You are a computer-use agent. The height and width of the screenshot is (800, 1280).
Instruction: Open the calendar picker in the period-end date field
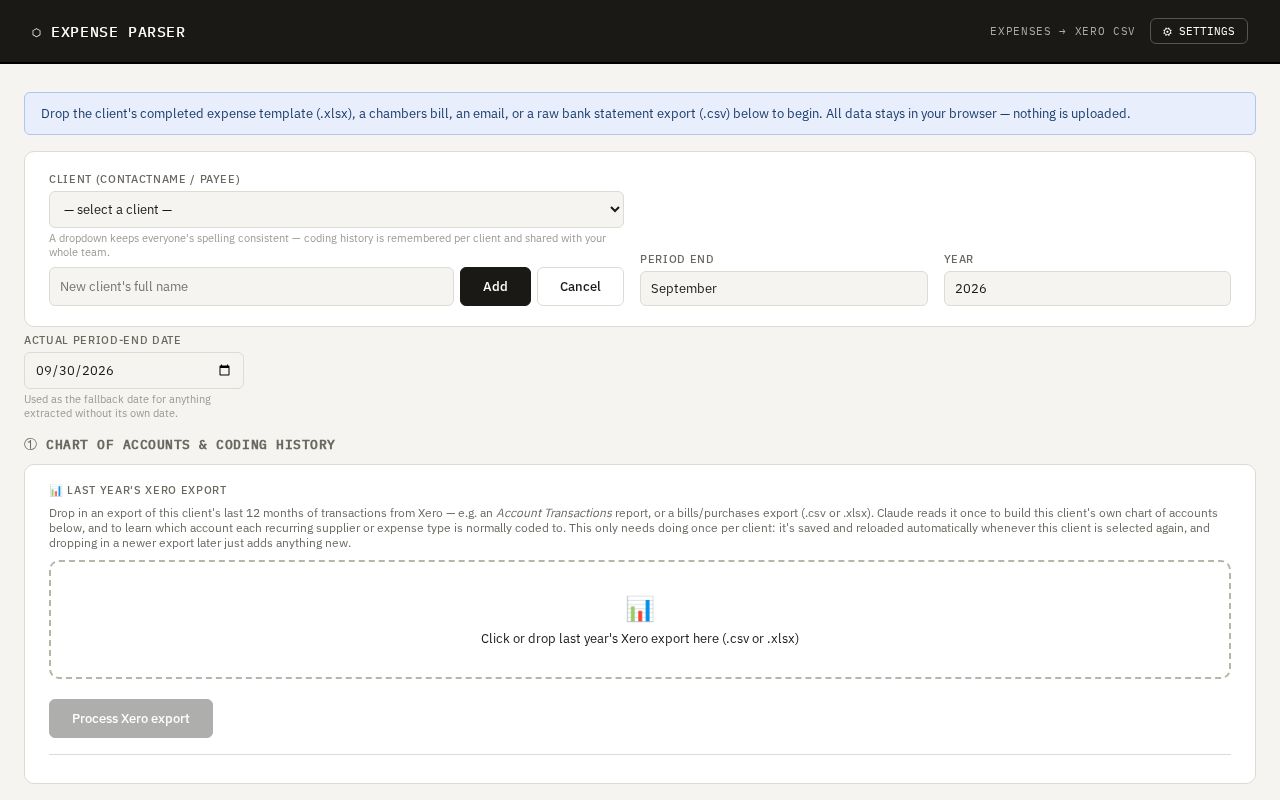(224, 370)
